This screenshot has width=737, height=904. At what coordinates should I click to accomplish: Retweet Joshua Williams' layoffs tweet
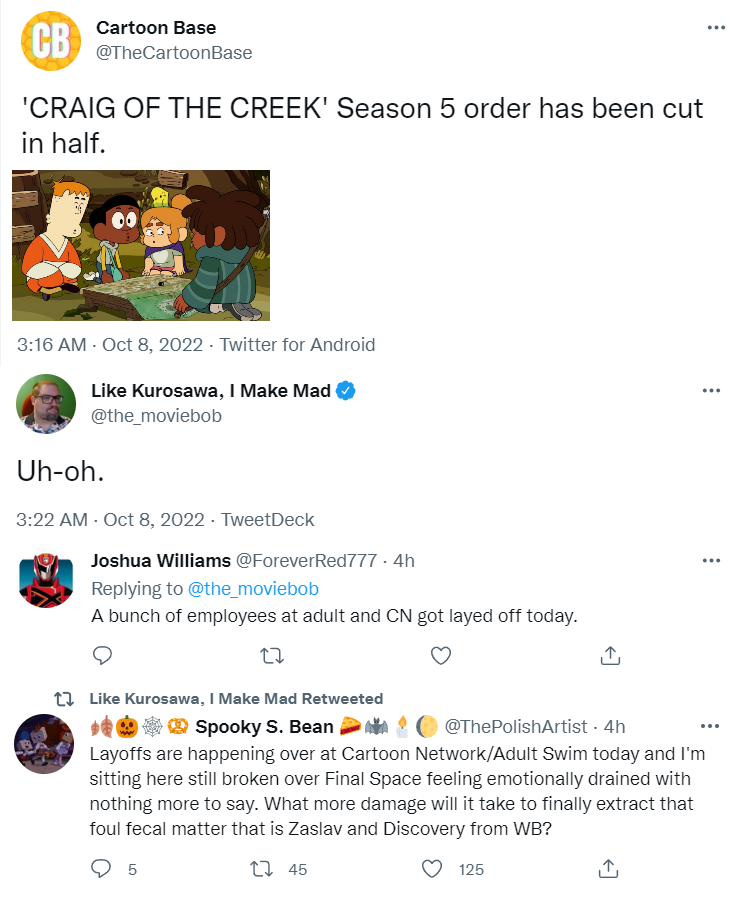pyautogui.click(x=270, y=656)
